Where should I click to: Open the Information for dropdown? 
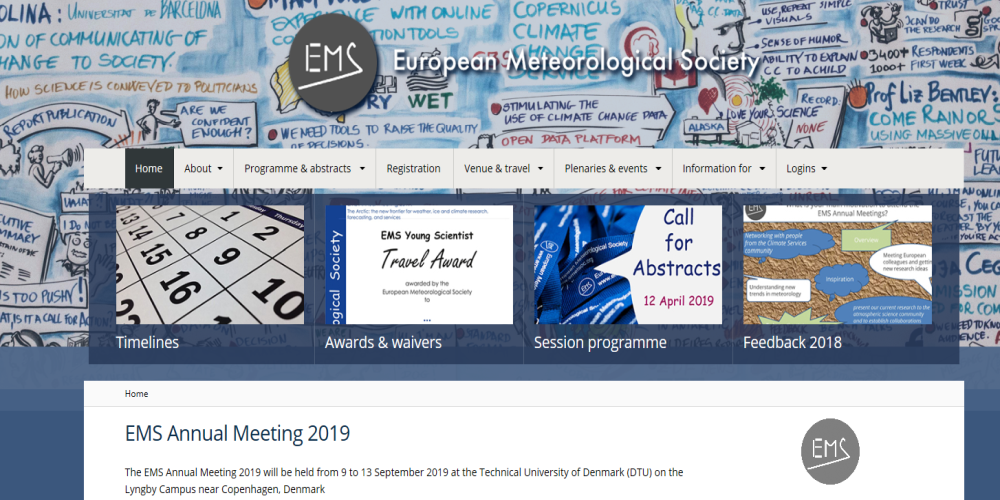tap(724, 168)
